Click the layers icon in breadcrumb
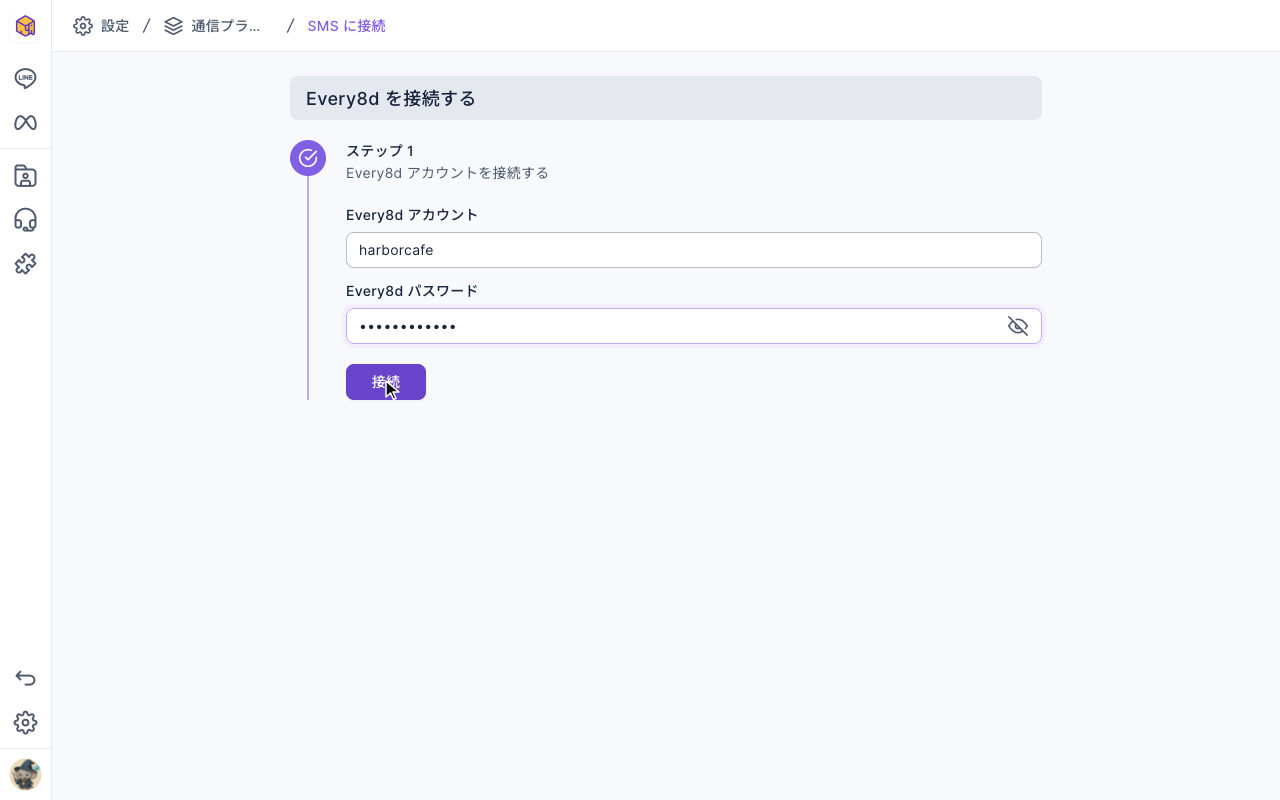Screen dimensions: 1280x800 pyautogui.click(x=174, y=26)
